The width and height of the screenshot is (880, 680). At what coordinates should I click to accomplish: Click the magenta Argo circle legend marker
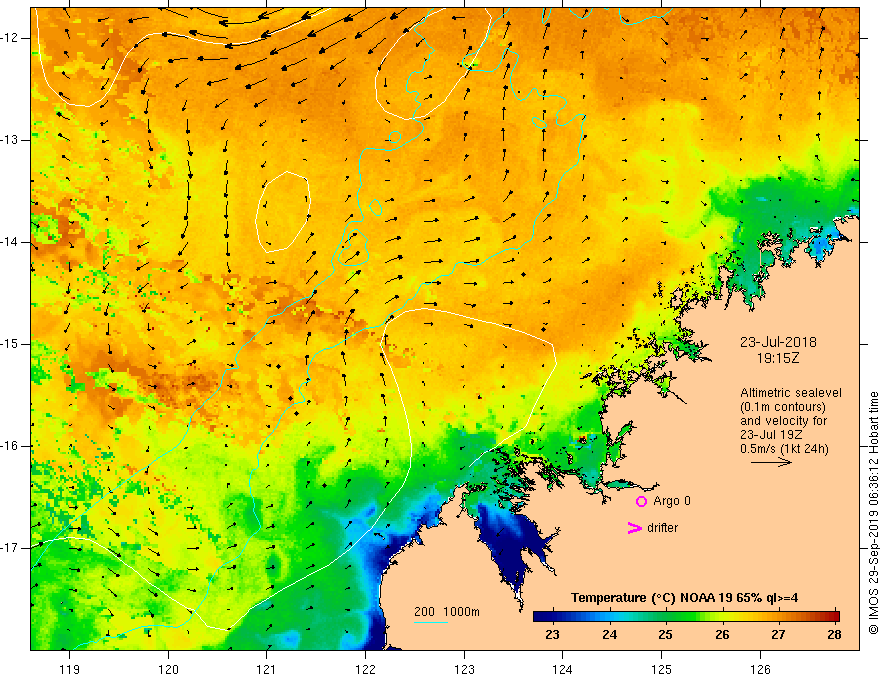pos(641,501)
